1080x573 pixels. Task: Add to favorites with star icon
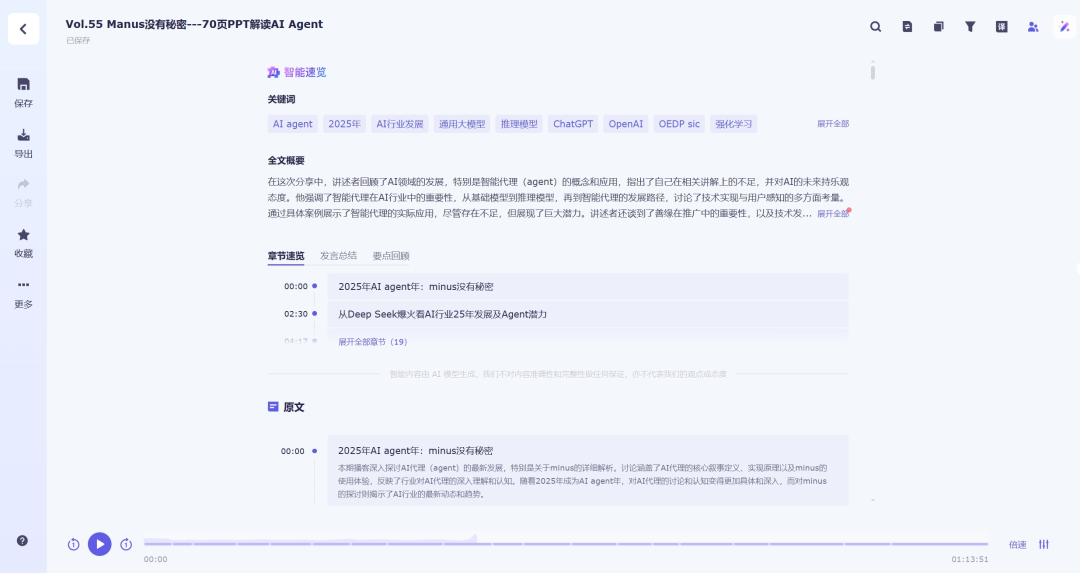tap(23, 235)
